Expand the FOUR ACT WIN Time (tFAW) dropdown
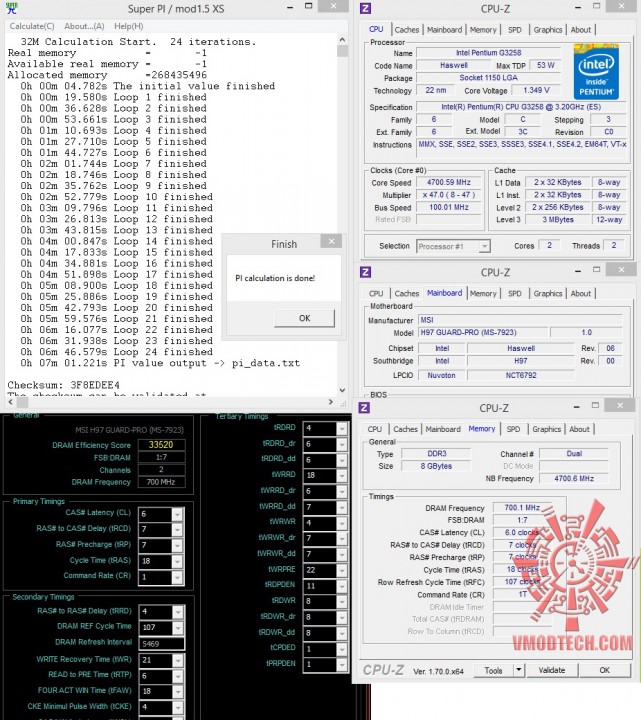Screen dimensions: 641x720 click(179, 692)
